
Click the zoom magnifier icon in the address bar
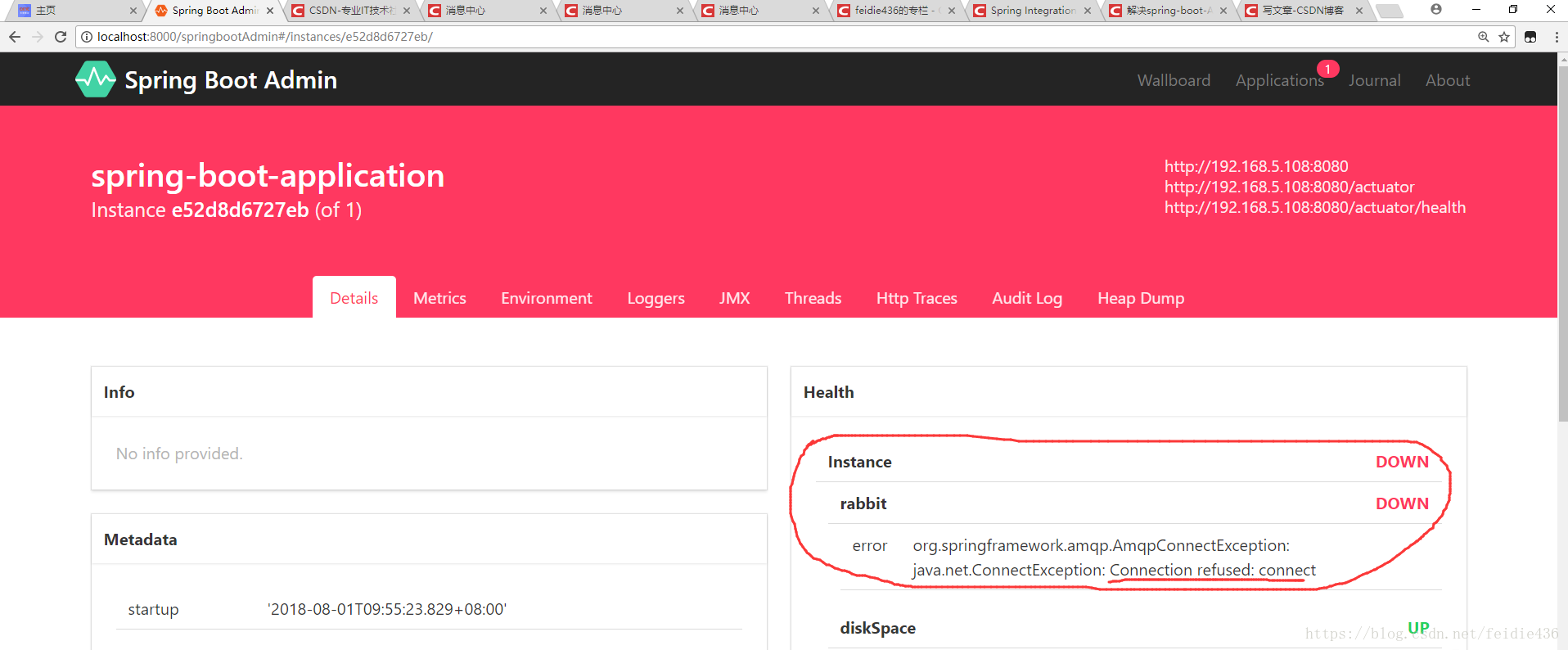click(1483, 37)
